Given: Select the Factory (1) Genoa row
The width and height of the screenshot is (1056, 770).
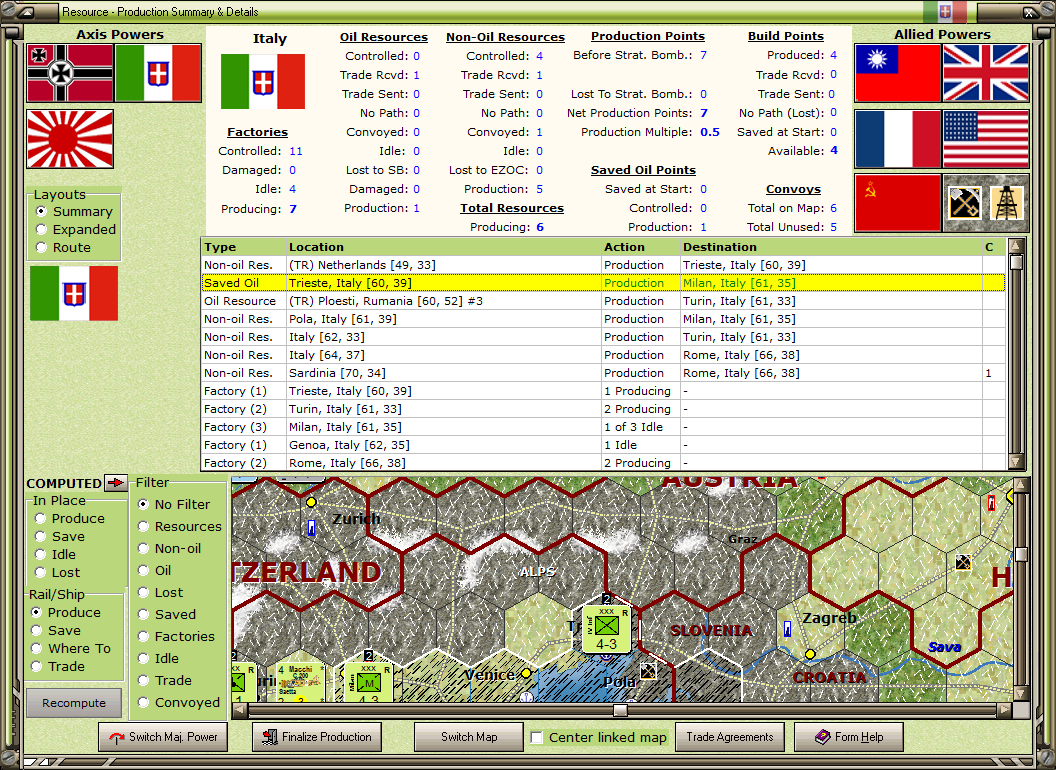Looking at the screenshot, I should (603, 445).
